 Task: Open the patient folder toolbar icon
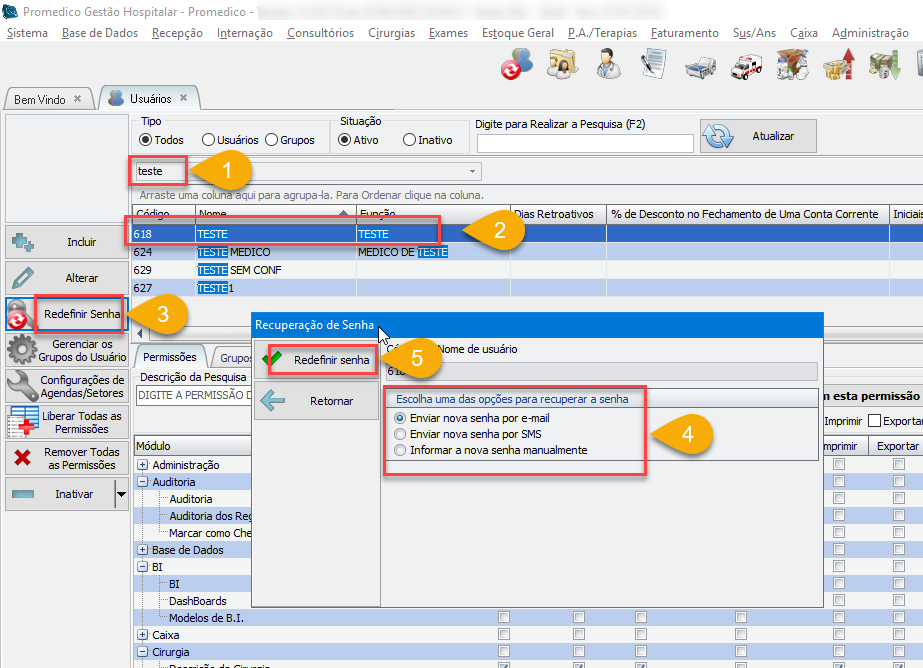pos(562,68)
